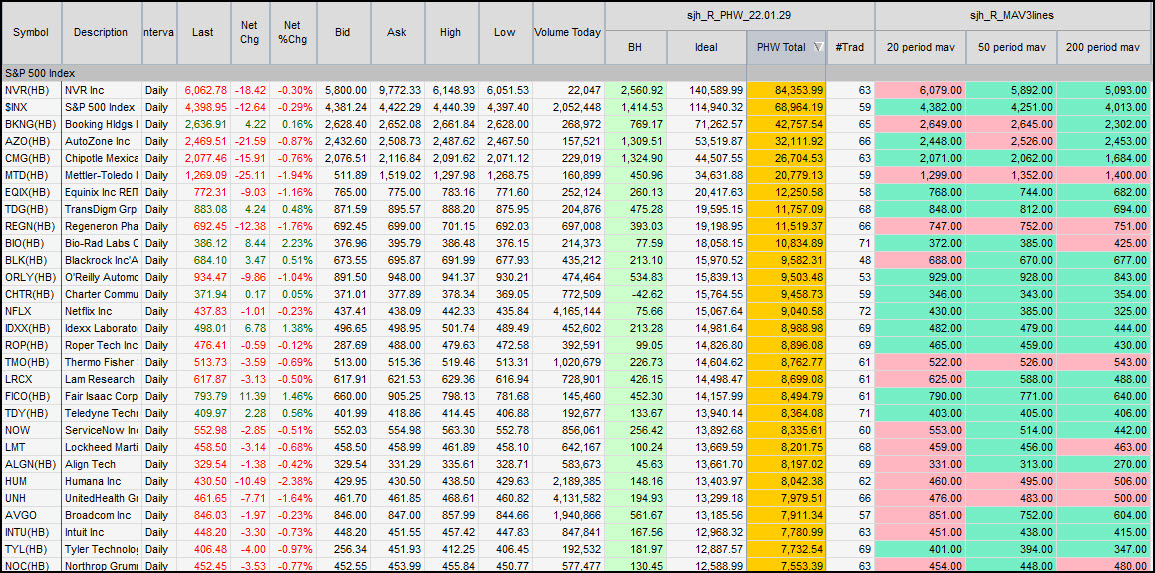Select the $INX symbol cell

pyautogui.click(x=32, y=107)
